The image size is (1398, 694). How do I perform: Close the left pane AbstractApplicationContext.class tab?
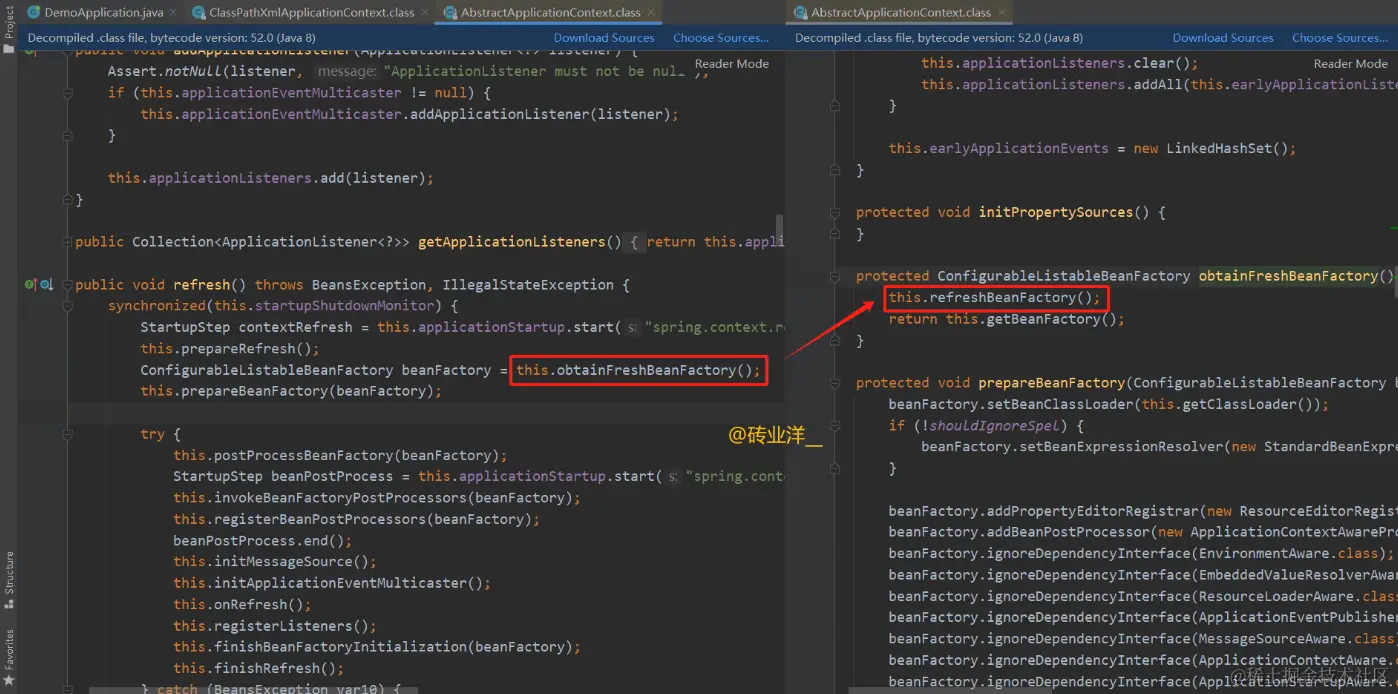click(x=652, y=13)
